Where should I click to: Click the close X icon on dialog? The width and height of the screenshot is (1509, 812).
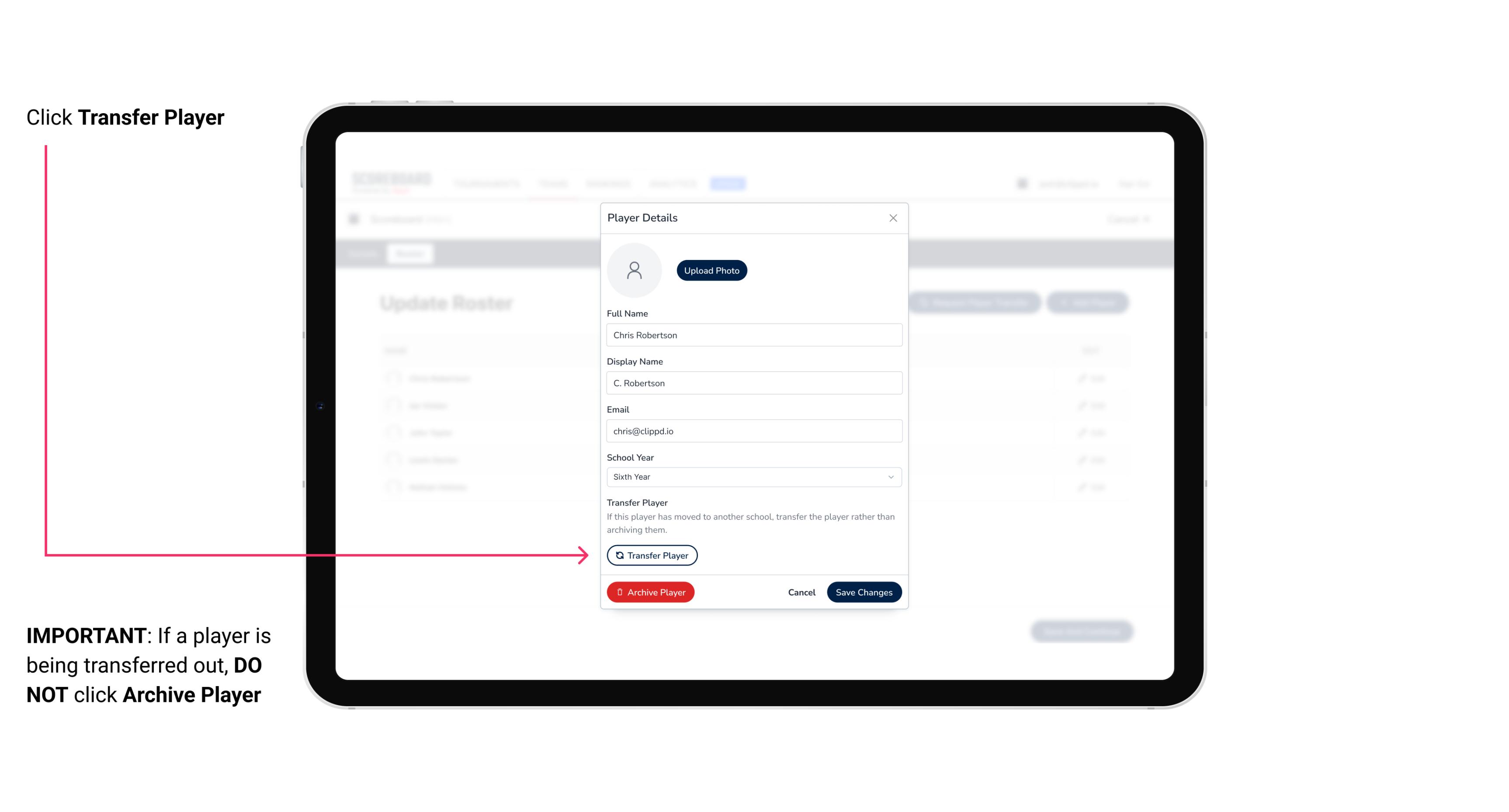tap(893, 218)
